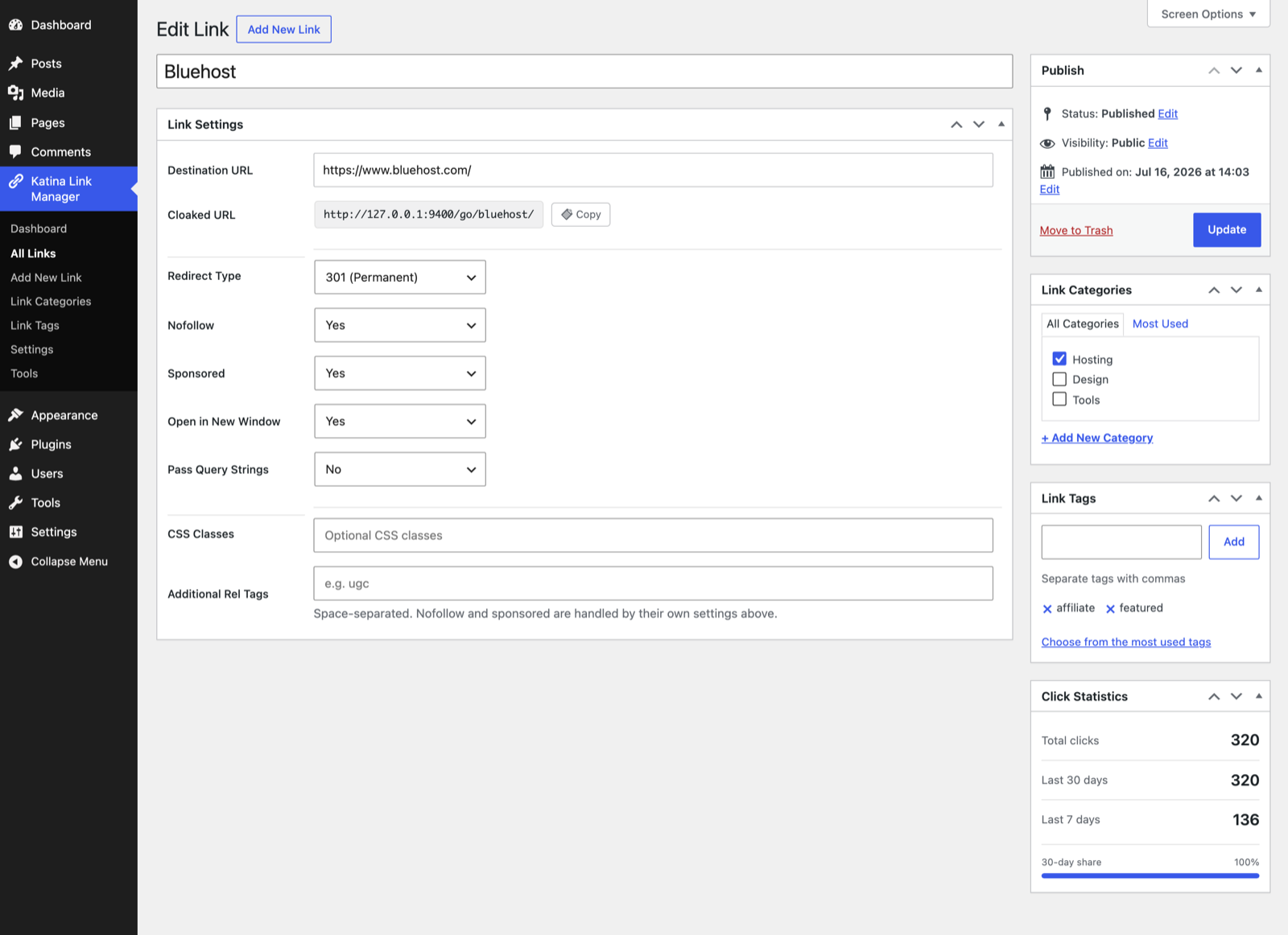
Task: Remove the featured tag
Action: 1110,609
